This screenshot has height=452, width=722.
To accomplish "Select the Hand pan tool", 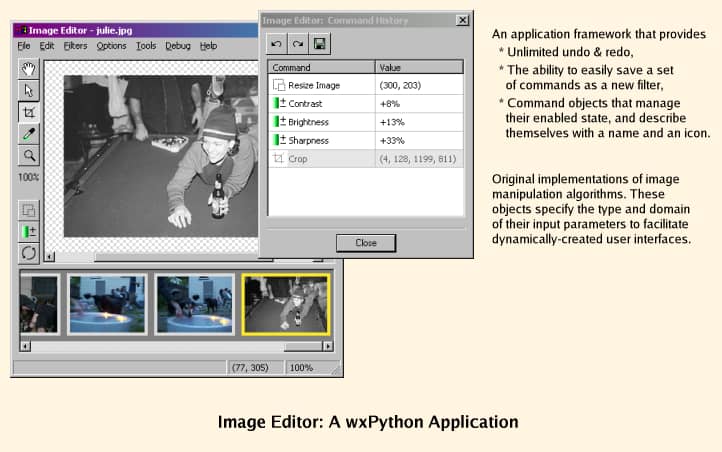I will [29, 69].
